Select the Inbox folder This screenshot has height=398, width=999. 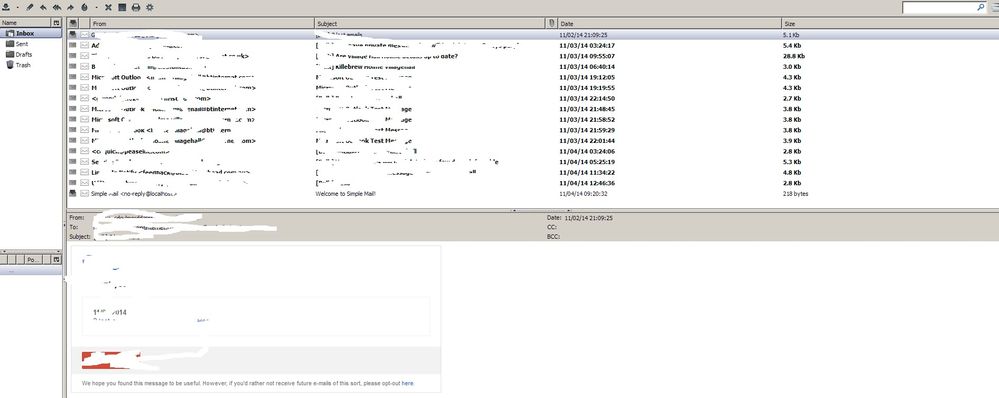(31, 33)
